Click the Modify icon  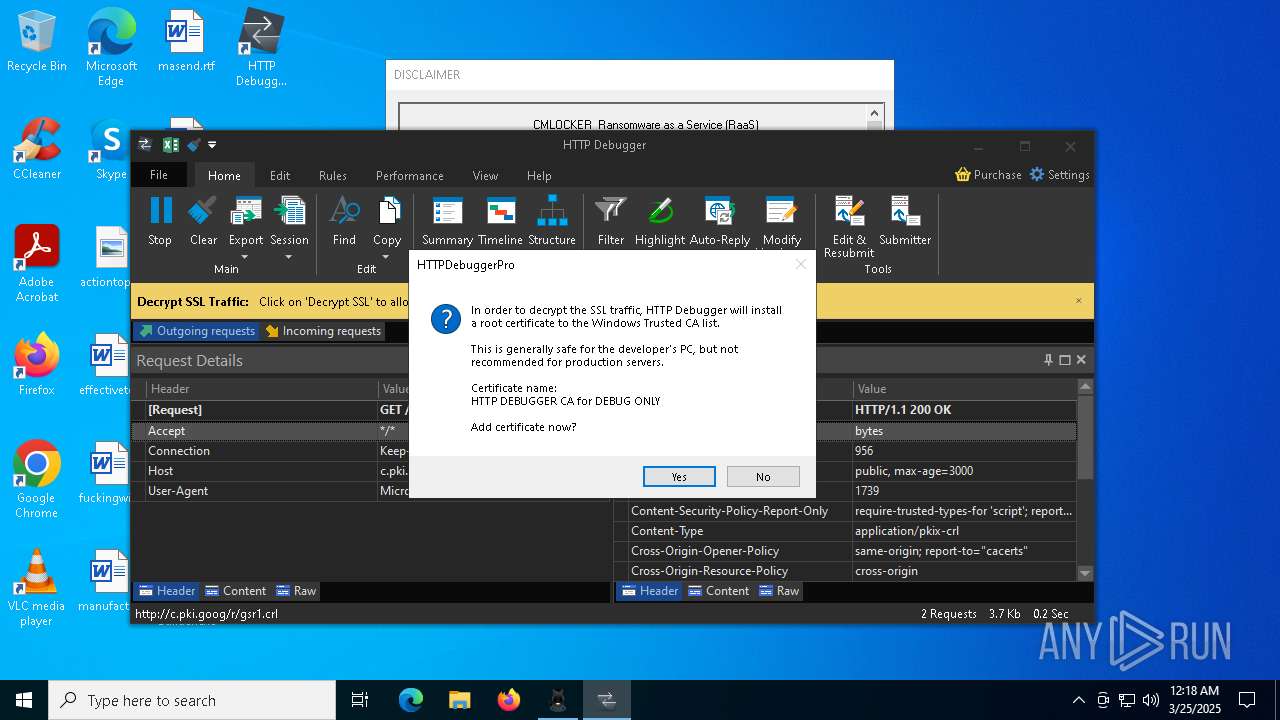pyautogui.click(x=781, y=211)
